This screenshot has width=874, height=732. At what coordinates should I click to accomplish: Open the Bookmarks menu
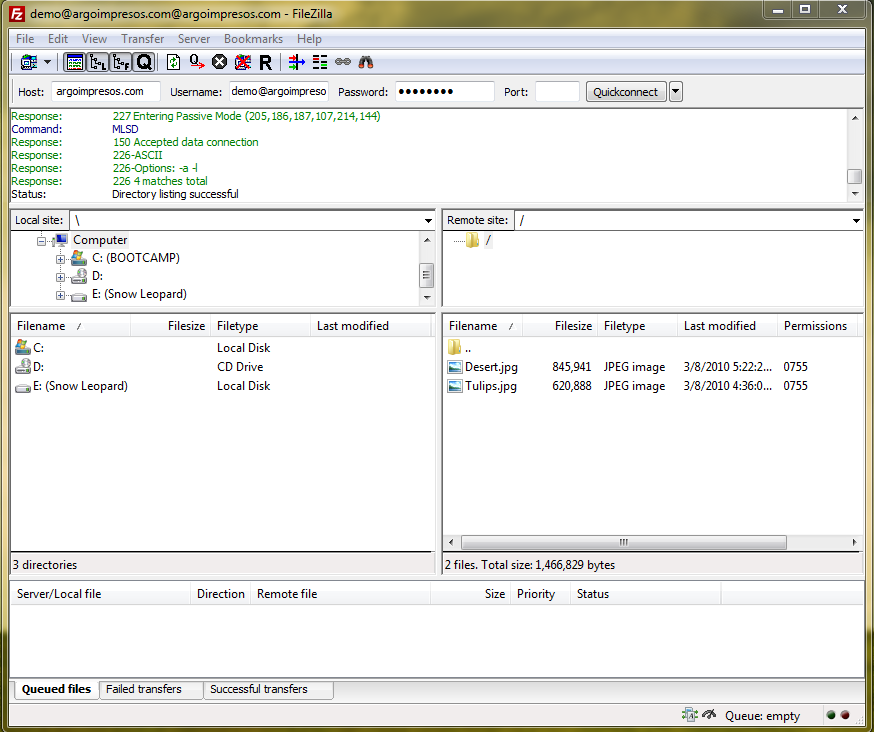click(254, 39)
